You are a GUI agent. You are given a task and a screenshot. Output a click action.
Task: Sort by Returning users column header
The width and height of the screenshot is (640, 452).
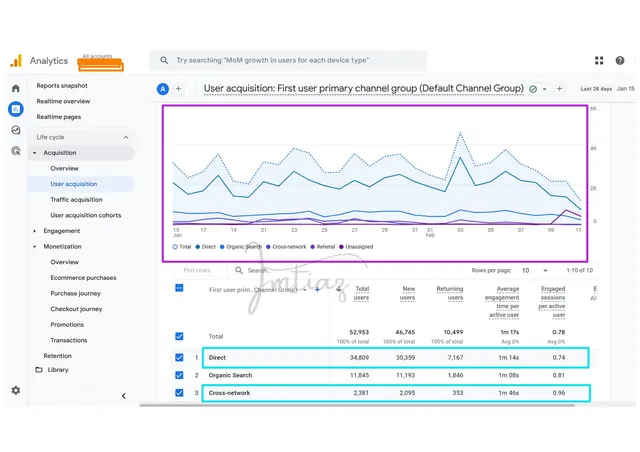pos(450,293)
